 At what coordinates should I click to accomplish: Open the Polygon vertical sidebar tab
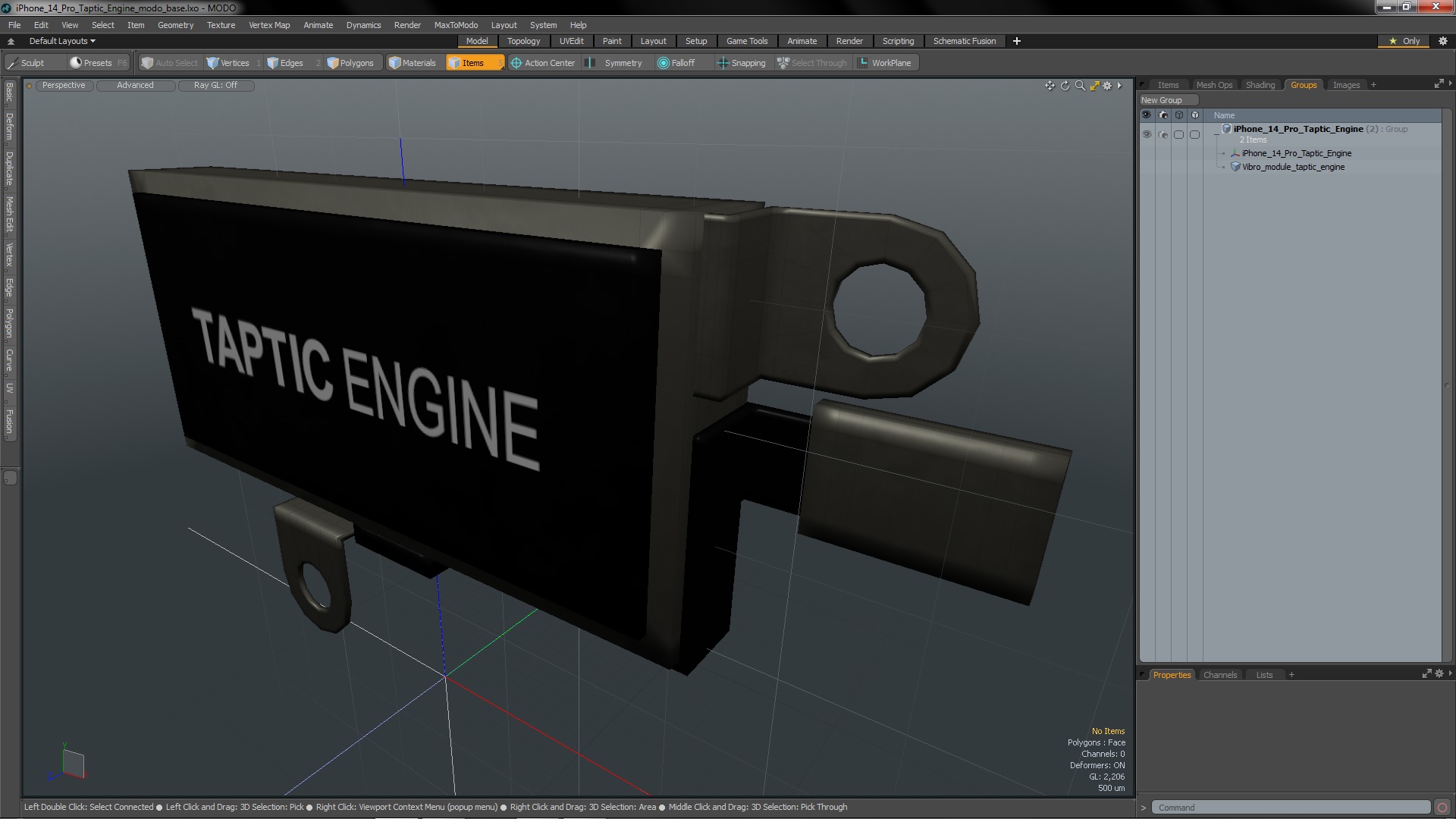[9, 323]
